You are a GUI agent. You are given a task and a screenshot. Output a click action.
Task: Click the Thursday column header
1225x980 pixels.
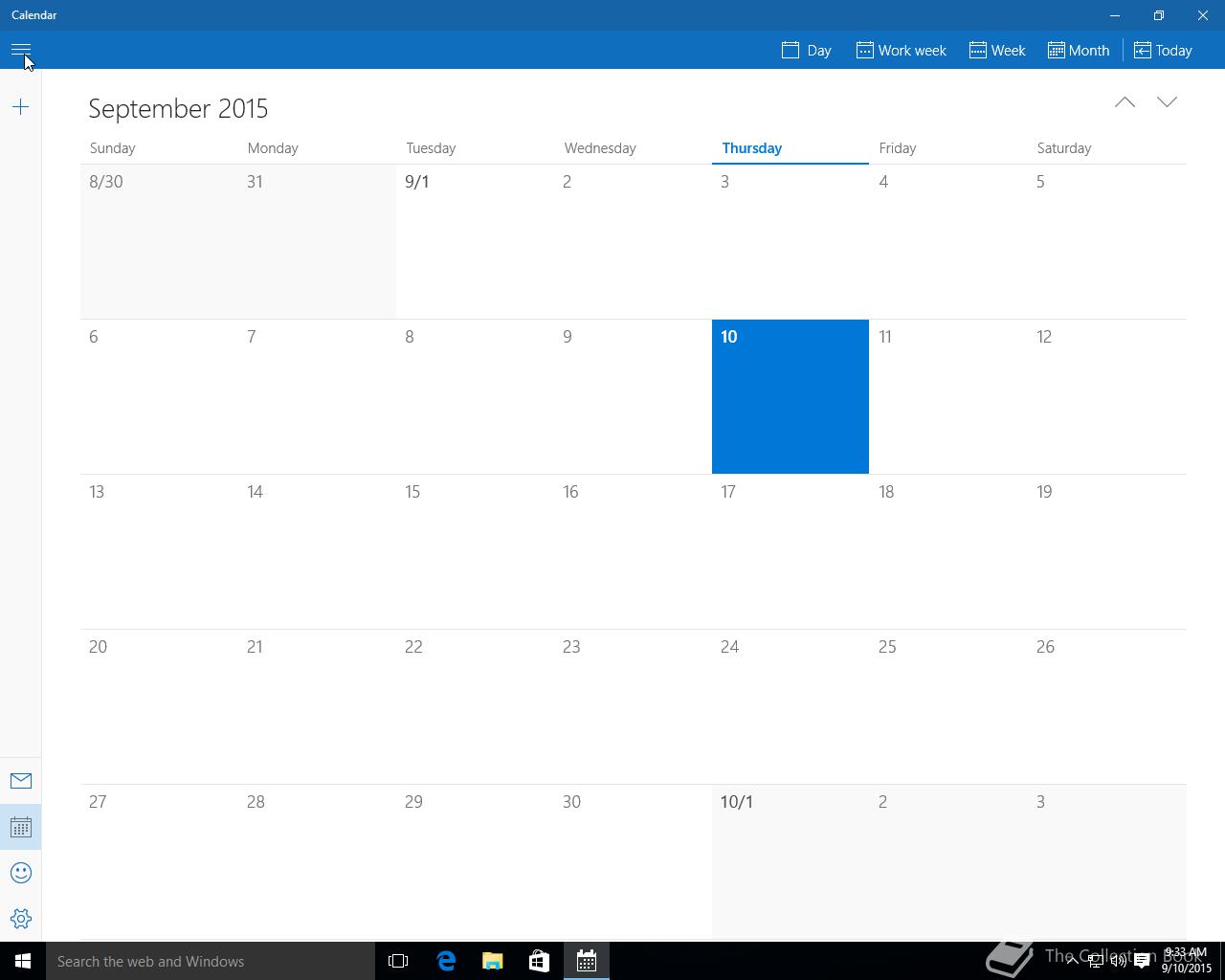coord(752,148)
